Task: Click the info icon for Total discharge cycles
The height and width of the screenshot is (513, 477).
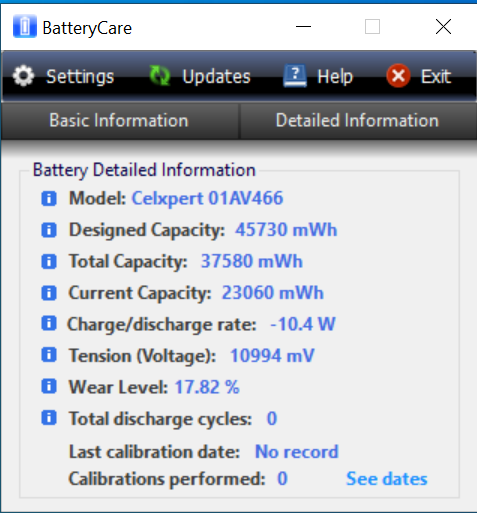Action: [x=49, y=418]
